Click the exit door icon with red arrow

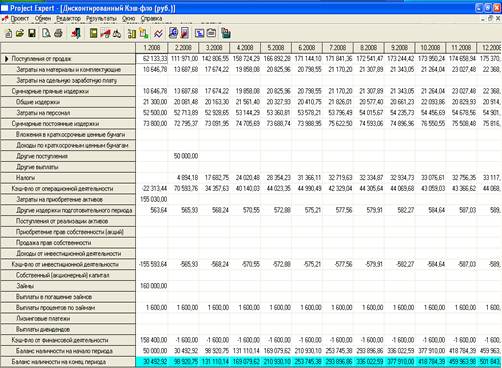[76, 33]
